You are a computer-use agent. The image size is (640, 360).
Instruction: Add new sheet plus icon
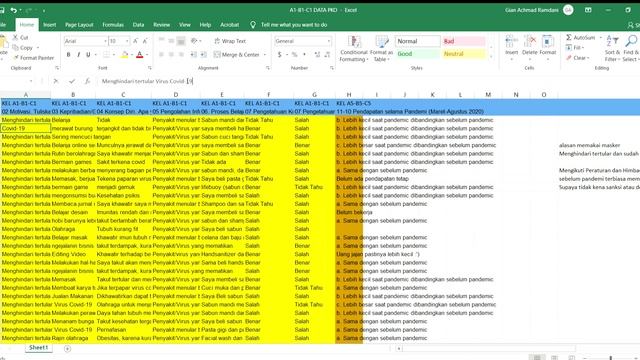pyautogui.click(x=67, y=349)
